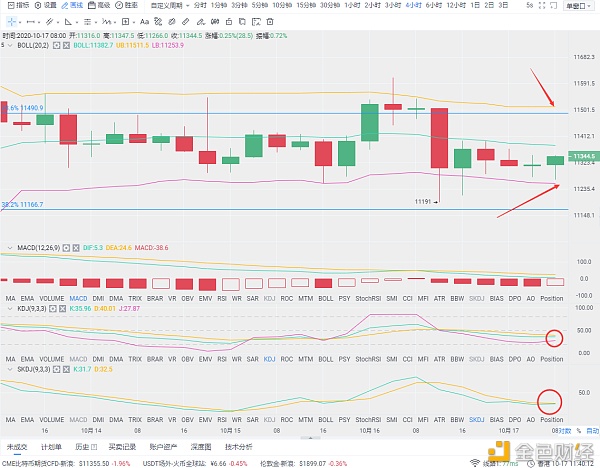This screenshot has width=600, height=468.
Task: Select the horizontal line drawing tool
Action: coord(31,22)
